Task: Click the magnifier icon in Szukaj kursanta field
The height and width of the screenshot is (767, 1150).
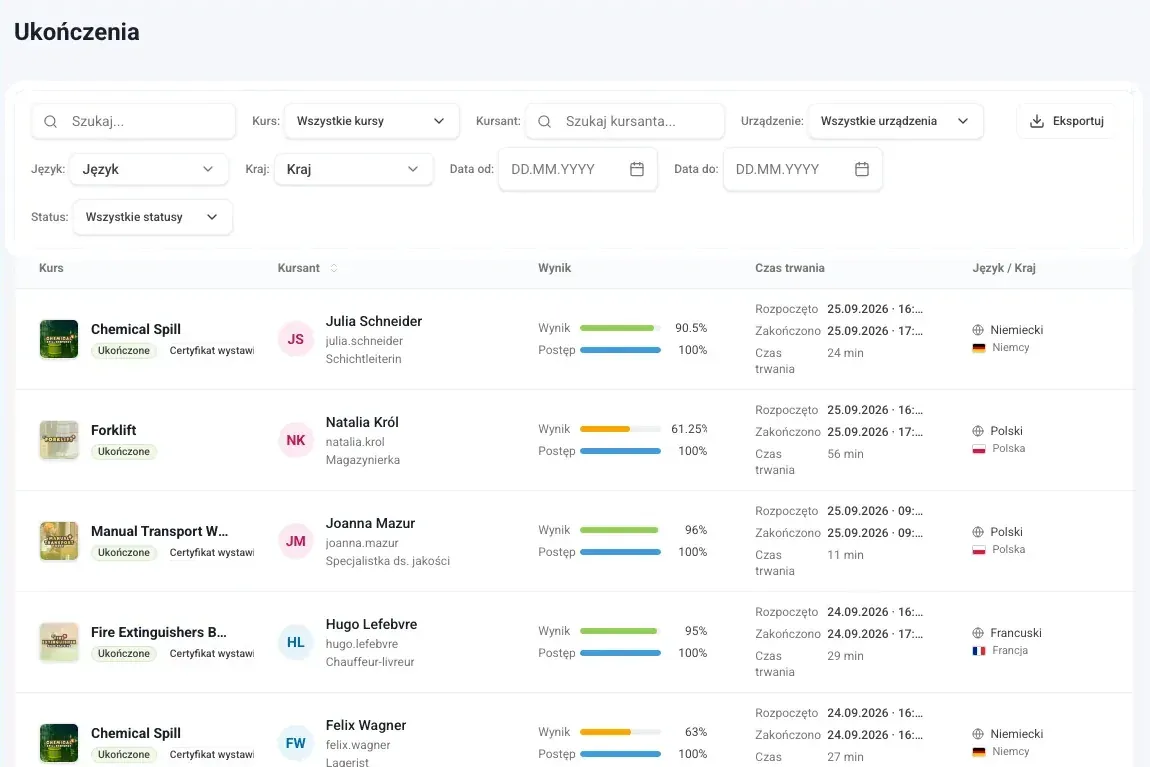Action: (x=544, y=122)
